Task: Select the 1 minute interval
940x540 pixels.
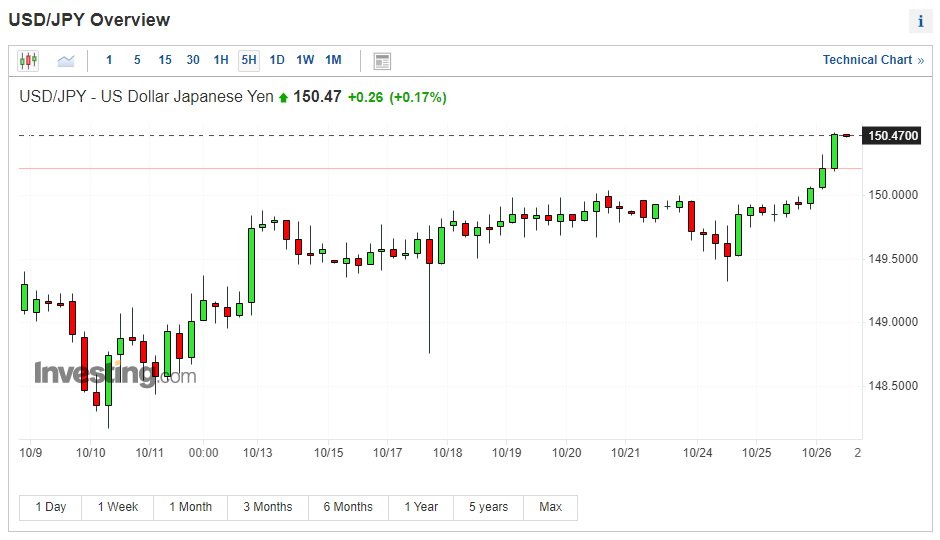Action: point(109,60)
